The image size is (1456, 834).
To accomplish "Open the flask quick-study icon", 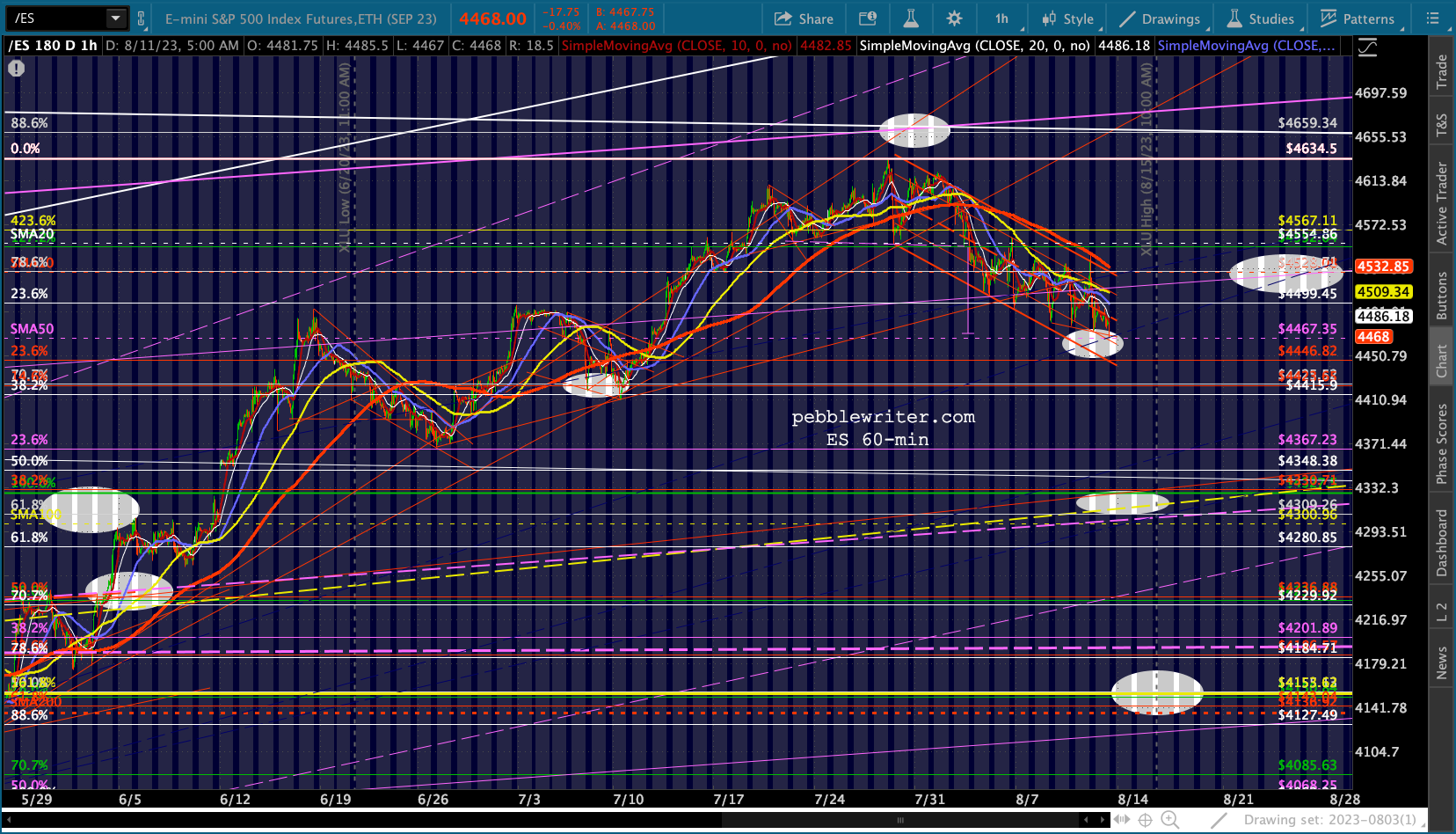I will pos(910,18).
